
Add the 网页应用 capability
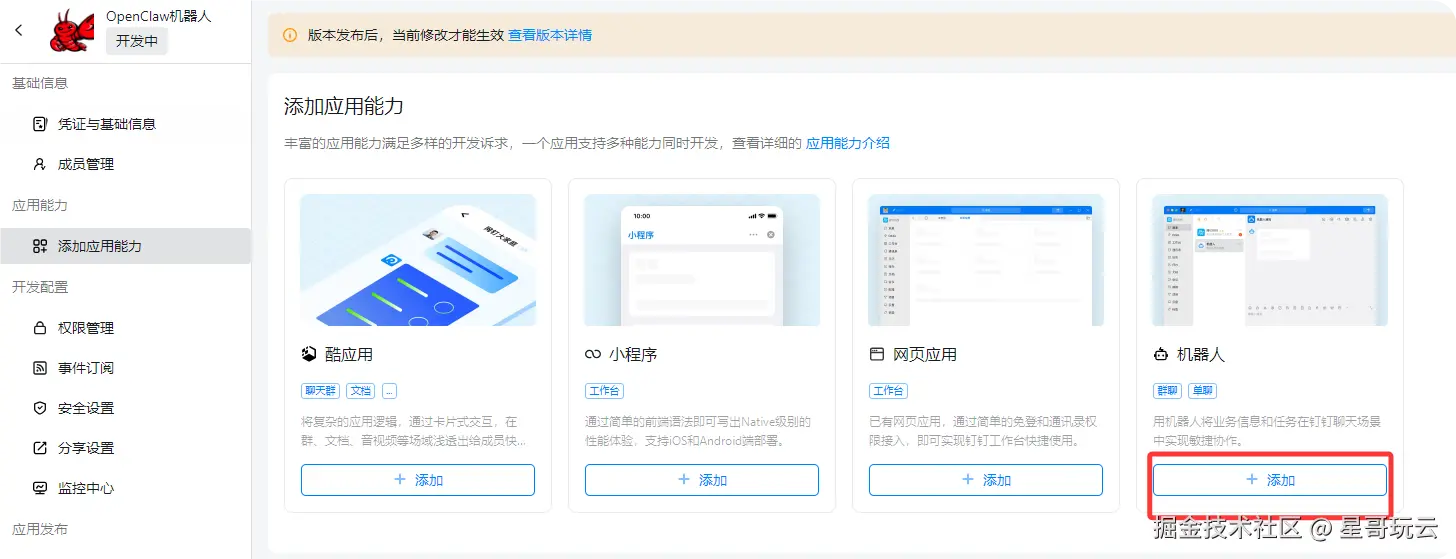tap(986, 480)
